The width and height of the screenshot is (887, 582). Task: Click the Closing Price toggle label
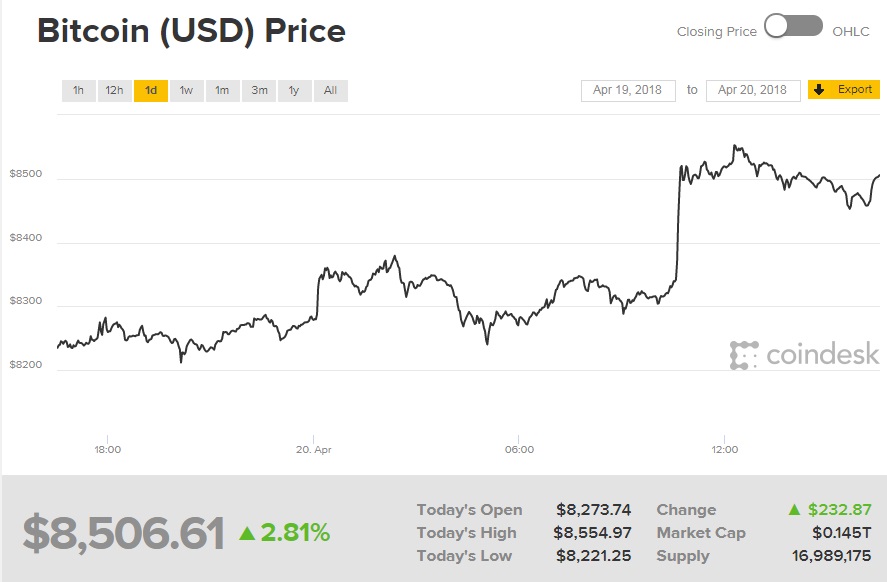pos(716,31)
